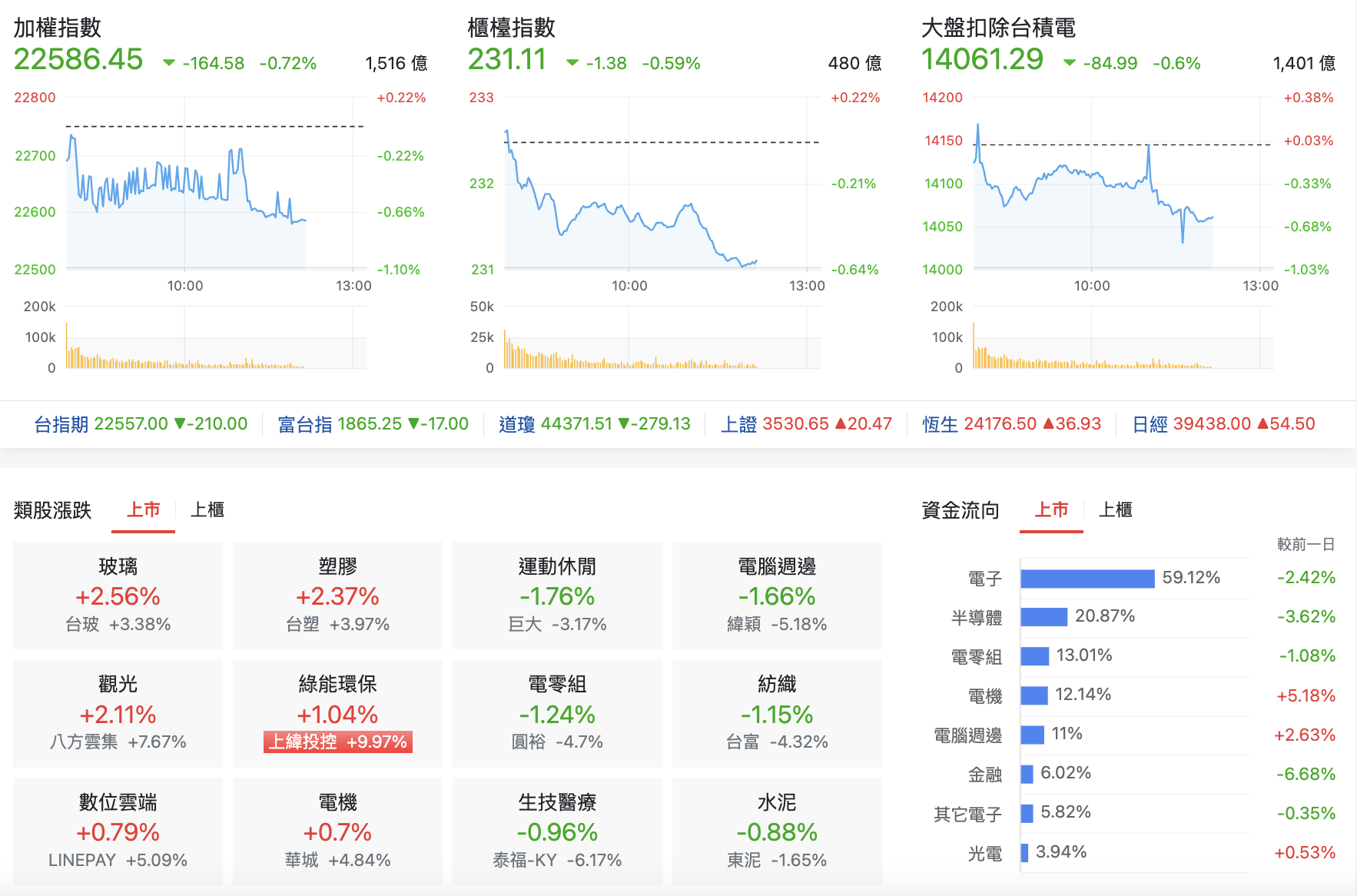1357x896 pixels.
Task: Switch to 上櫃 tab under 類股漲跌
Action: point(207,509)
